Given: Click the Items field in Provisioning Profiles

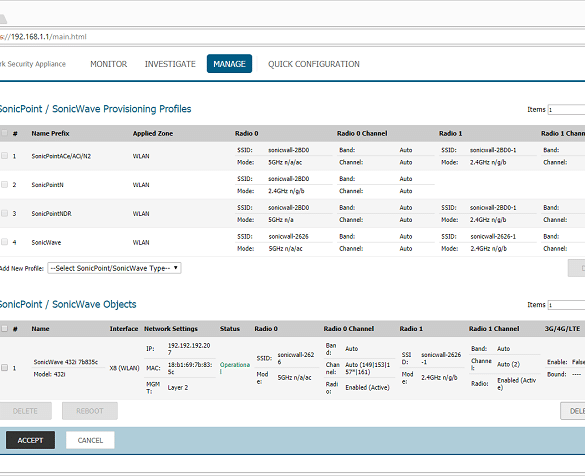Looking at the screenshot, I should click(566, 109).
